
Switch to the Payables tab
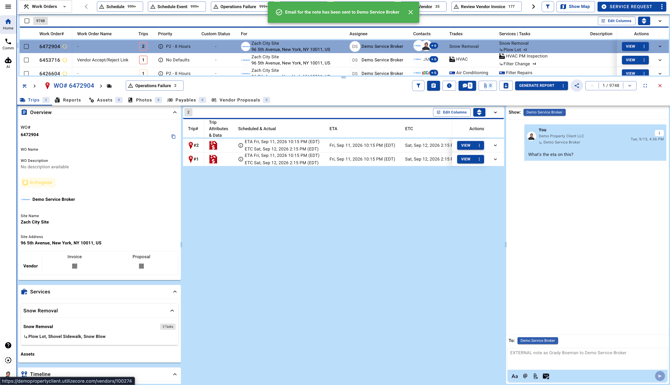[x=186, y=100]
